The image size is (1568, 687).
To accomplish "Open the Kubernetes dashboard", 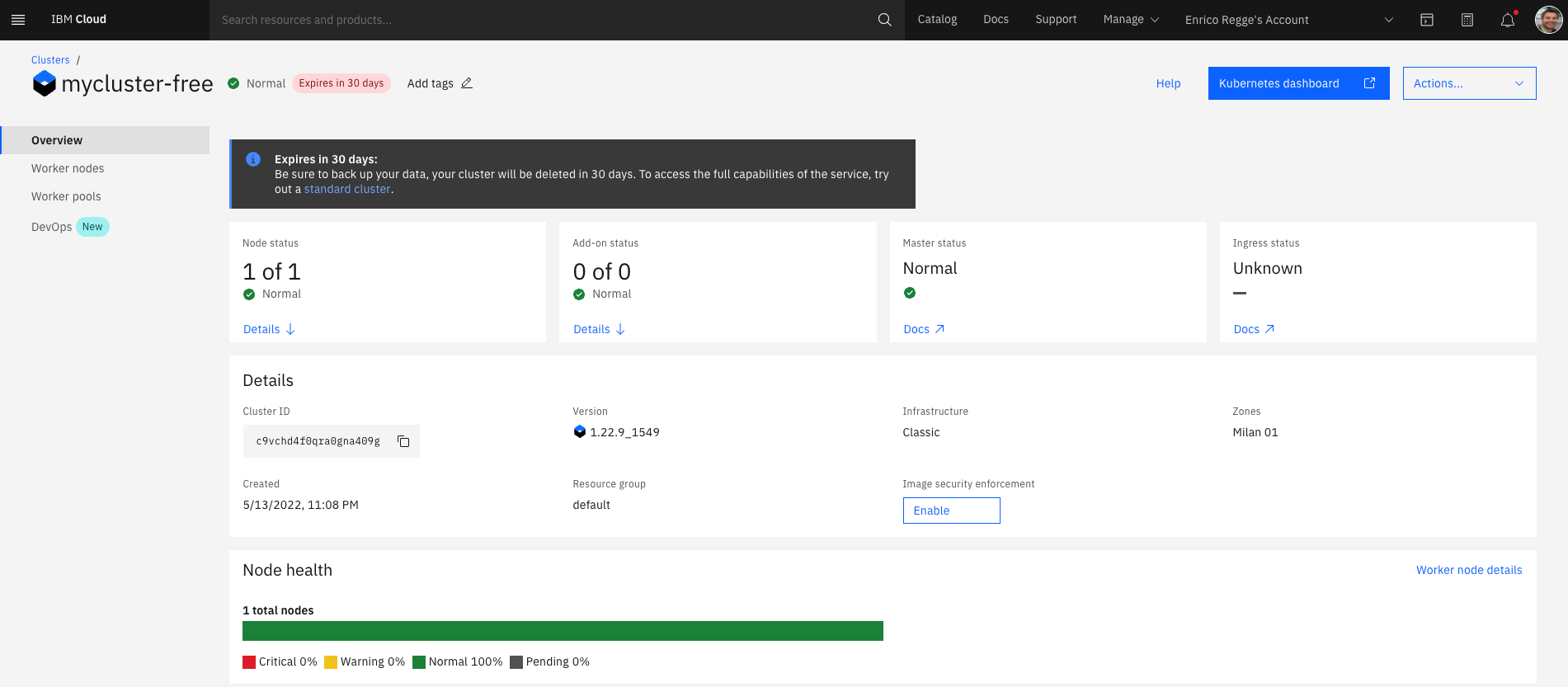I will (x=1298, y=83).
